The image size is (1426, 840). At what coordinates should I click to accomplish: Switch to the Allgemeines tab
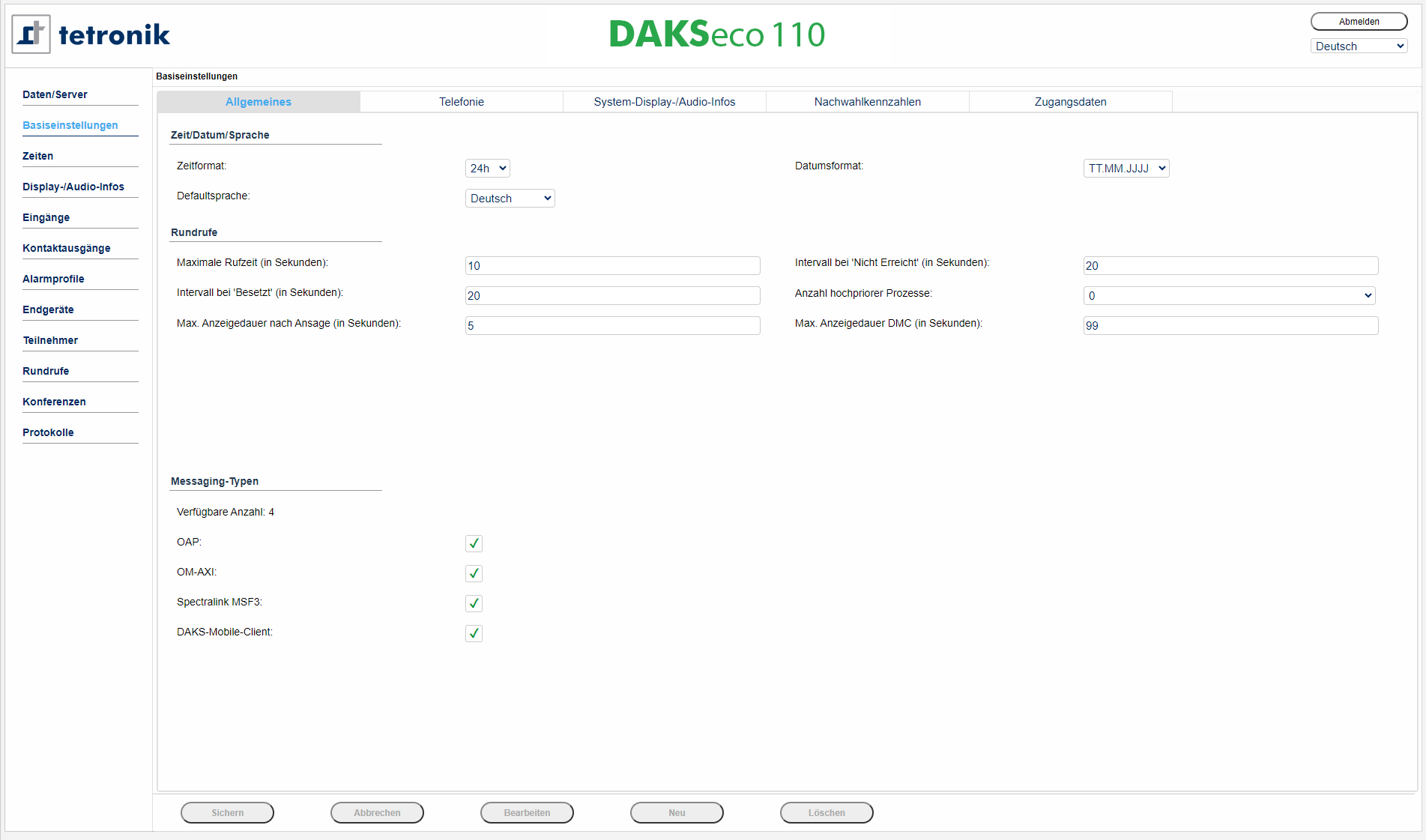[259, 102]
